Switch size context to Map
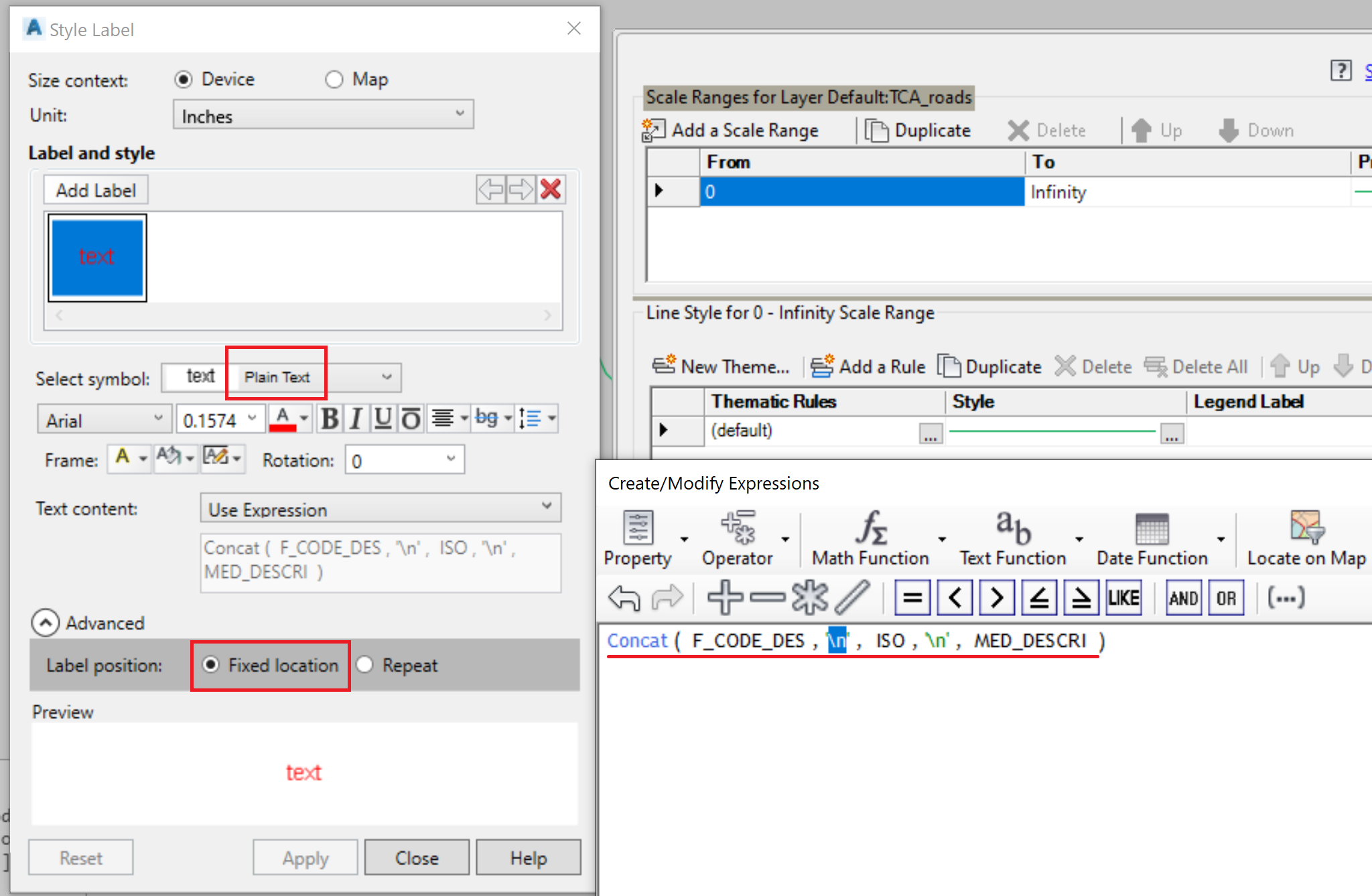Screen dimensions: 1372x896 pyautogui.click(x=335, y=79)
